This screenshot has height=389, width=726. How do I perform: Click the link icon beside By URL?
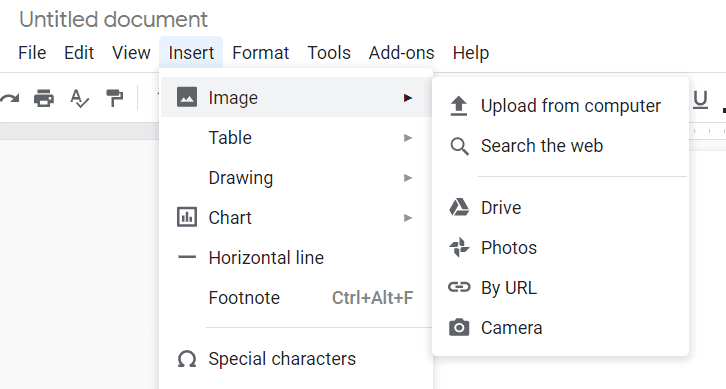click(x=459, y=288)
